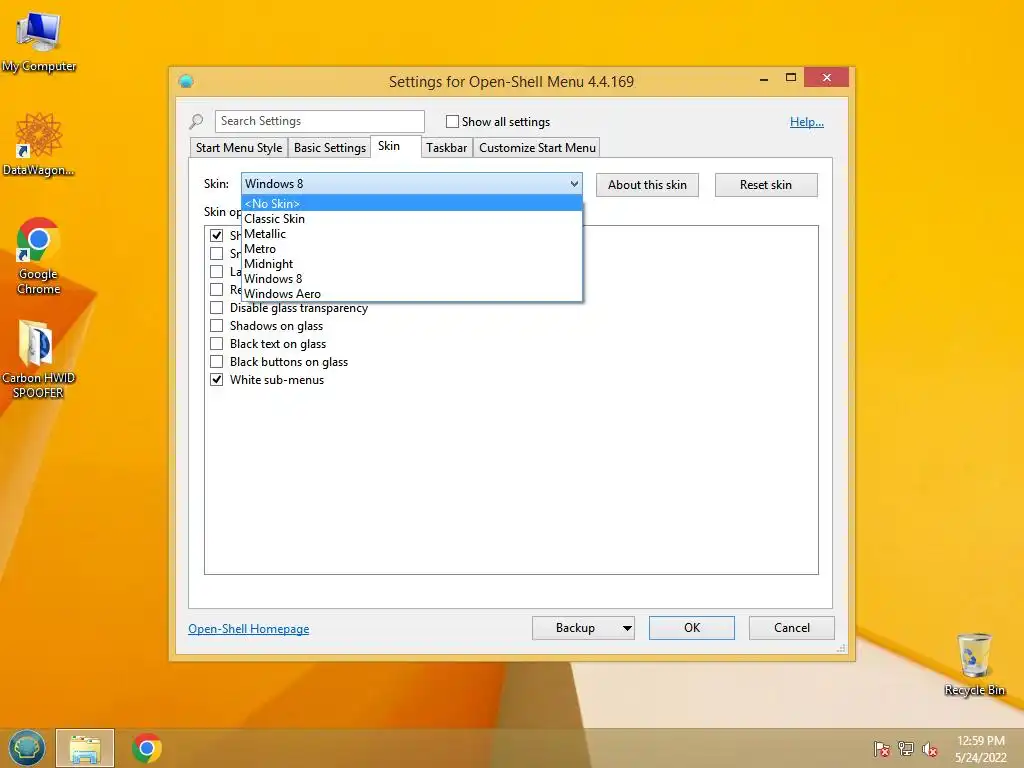Open network status tray icon
This screenshot has width=1024, height=768.
(906, 749)
